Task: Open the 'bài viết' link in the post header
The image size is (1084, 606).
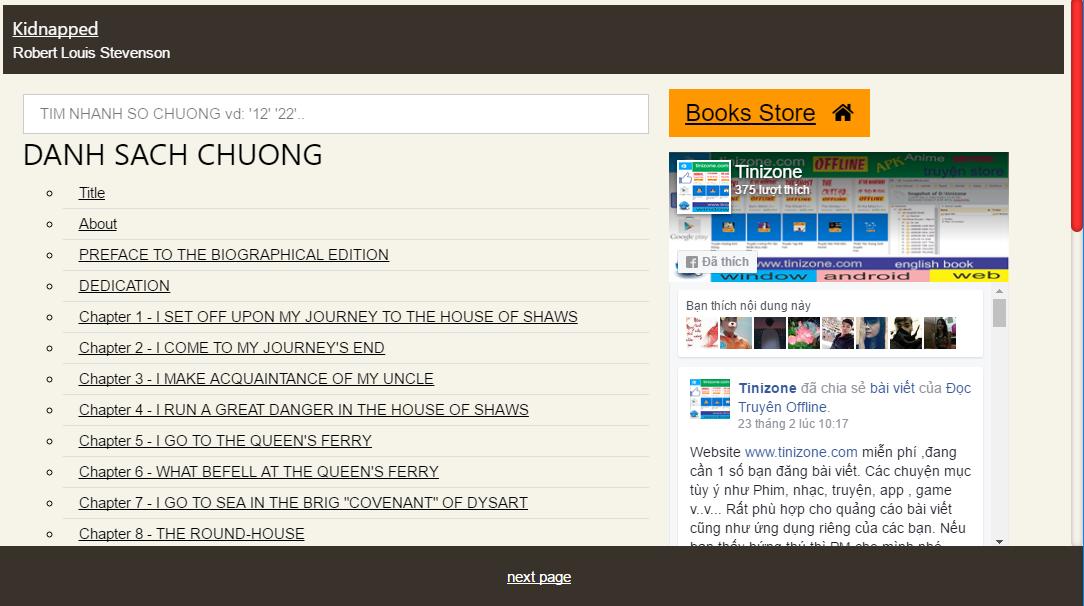Action: pyautogui.click(x=892, y=388)
